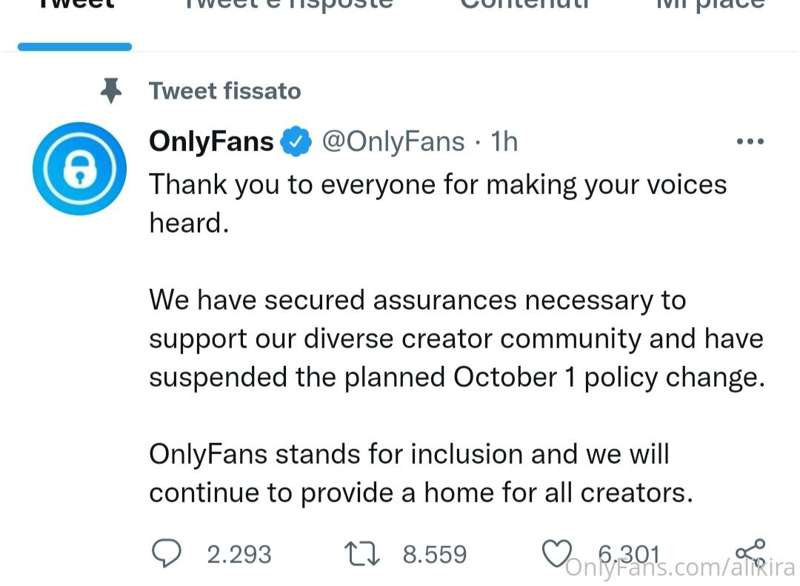Click the 6.301 likes count

click(629, 554)
